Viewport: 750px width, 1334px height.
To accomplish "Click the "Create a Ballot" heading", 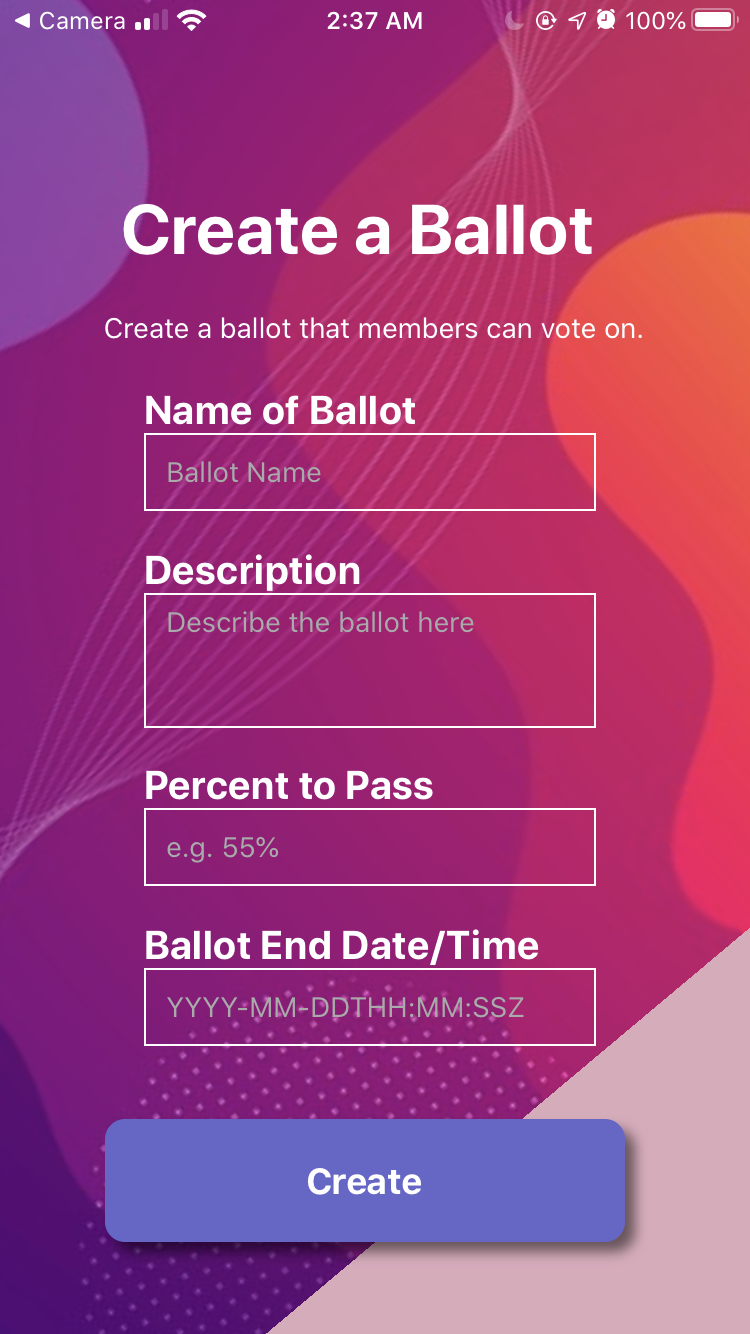I will click(x=358, y=230).
